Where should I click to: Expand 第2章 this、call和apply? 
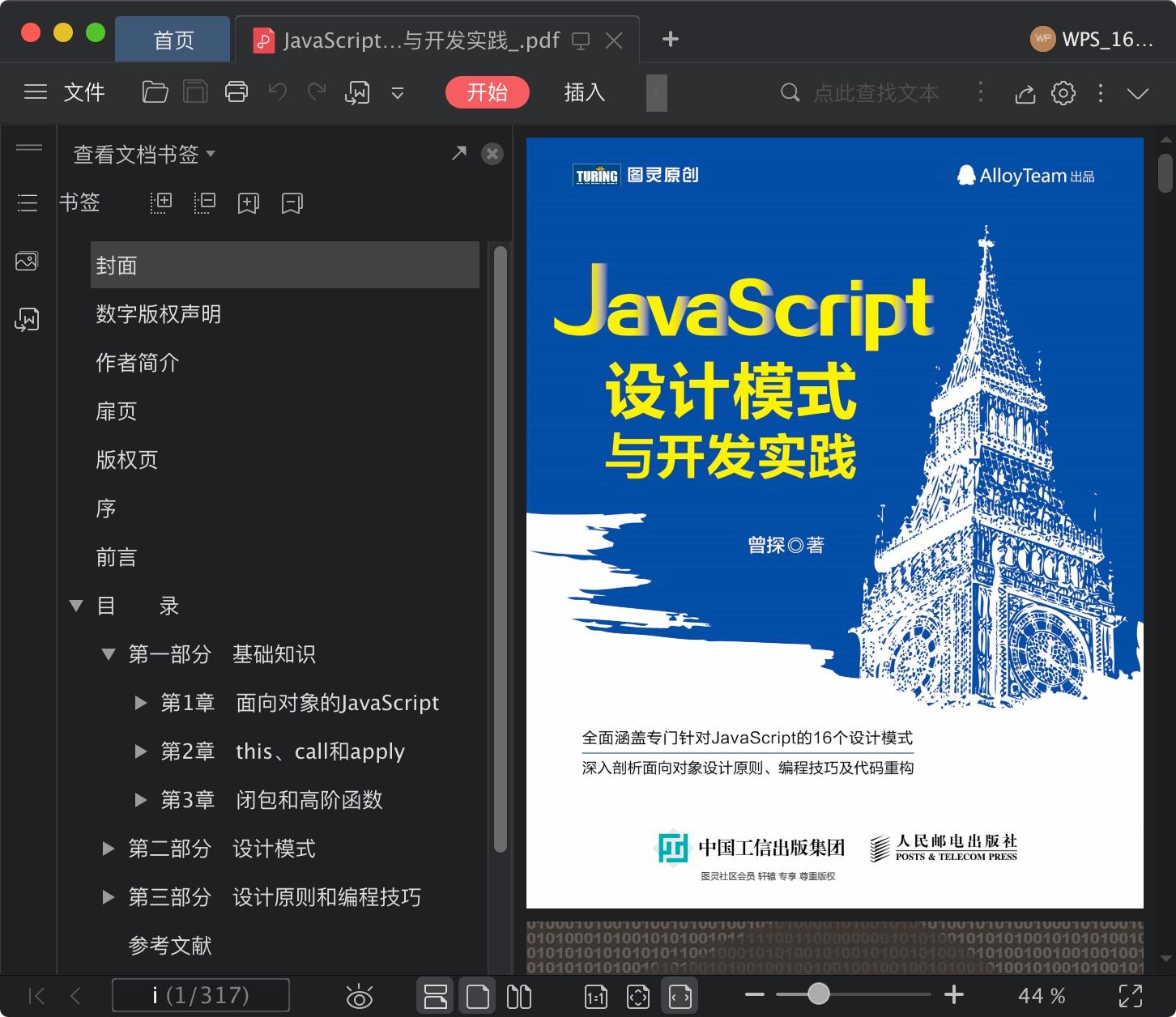[140, 751]
